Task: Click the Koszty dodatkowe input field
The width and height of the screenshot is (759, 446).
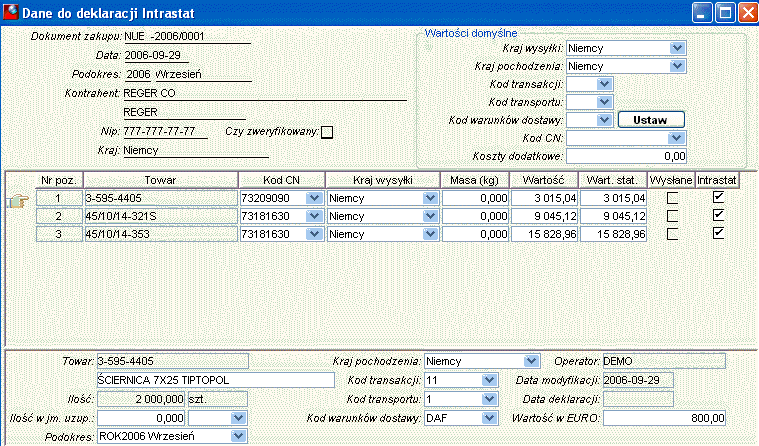Action: pos(626,156)
